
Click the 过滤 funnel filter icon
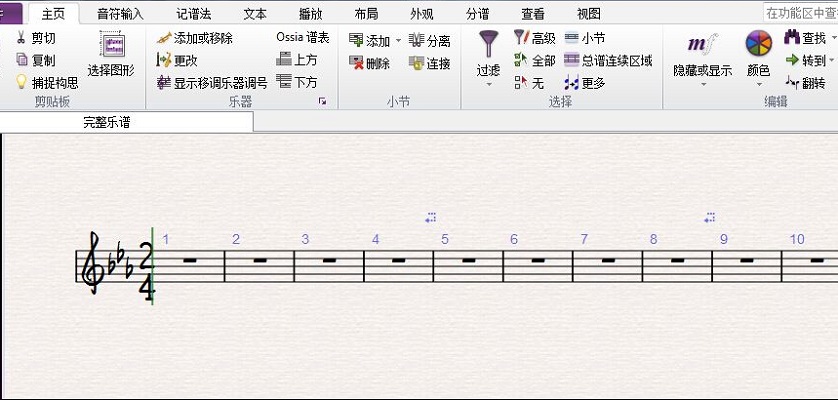(x=488, y=44)
